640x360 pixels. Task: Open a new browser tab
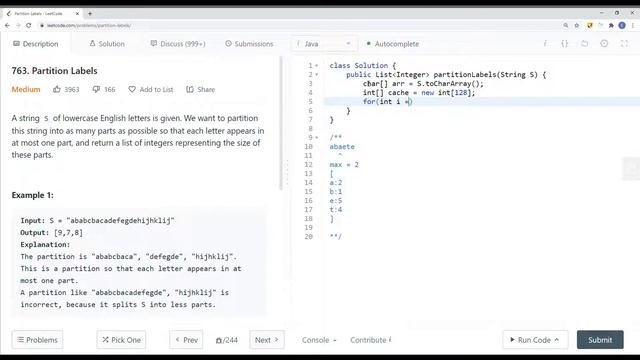[x=90, y=13]
